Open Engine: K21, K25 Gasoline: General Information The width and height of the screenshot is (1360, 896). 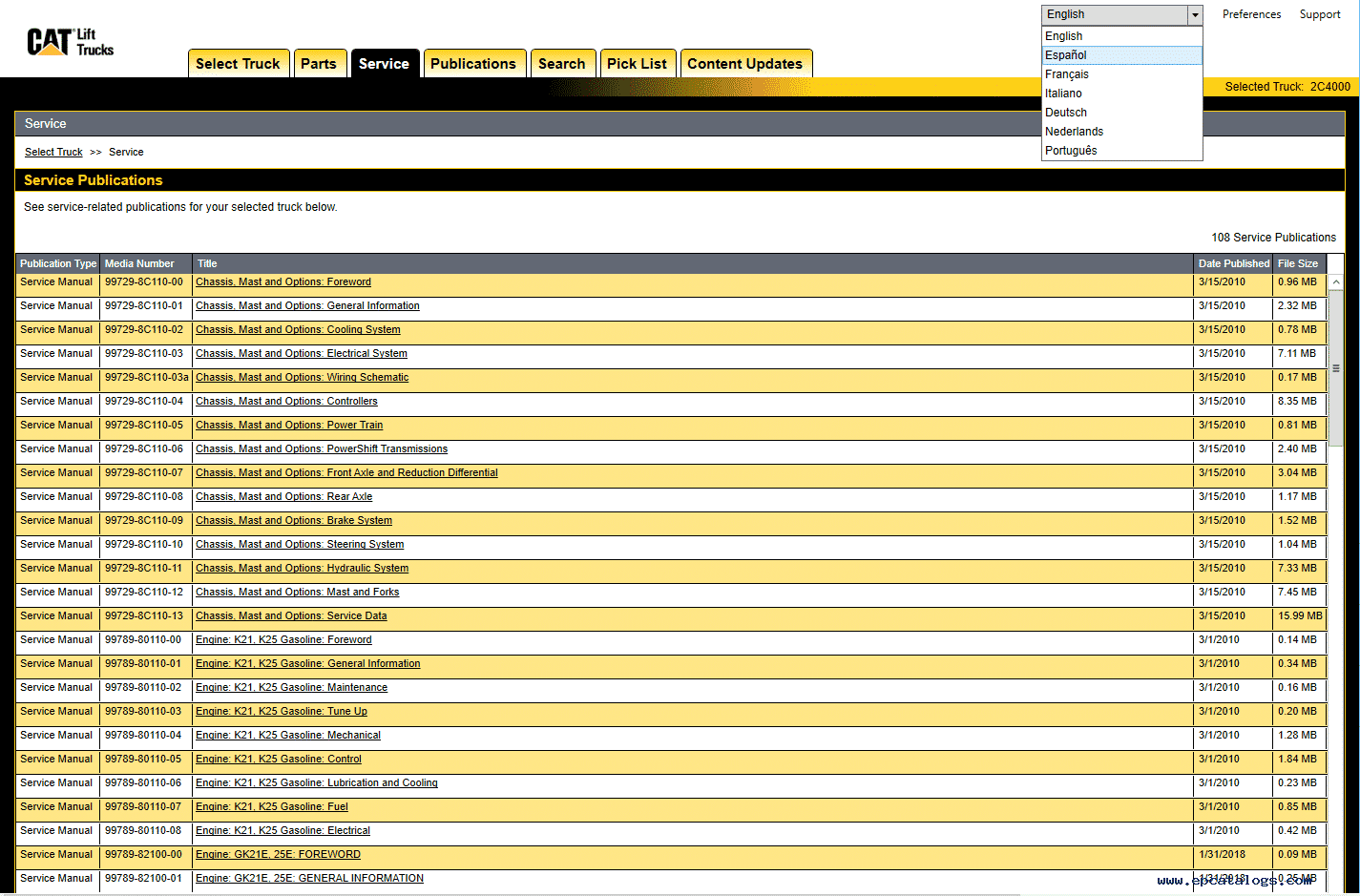click(x=307, y=664)
